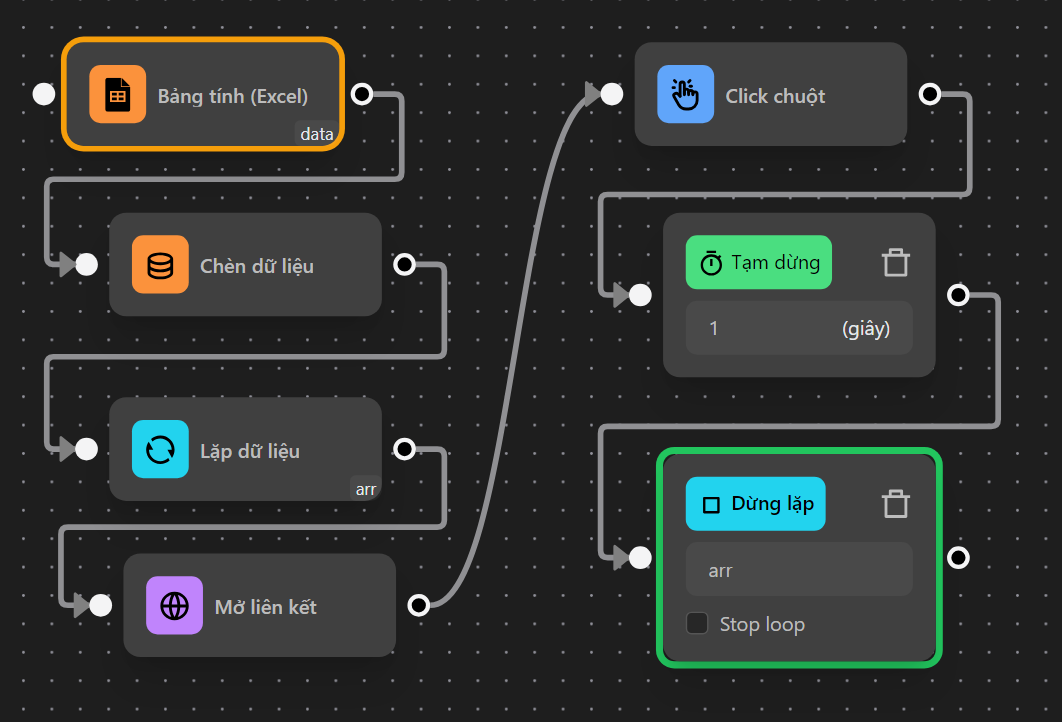Click the globe icon on Mở liên kết
Viewport: 1062px width, 722px height.
coord(174,606)
